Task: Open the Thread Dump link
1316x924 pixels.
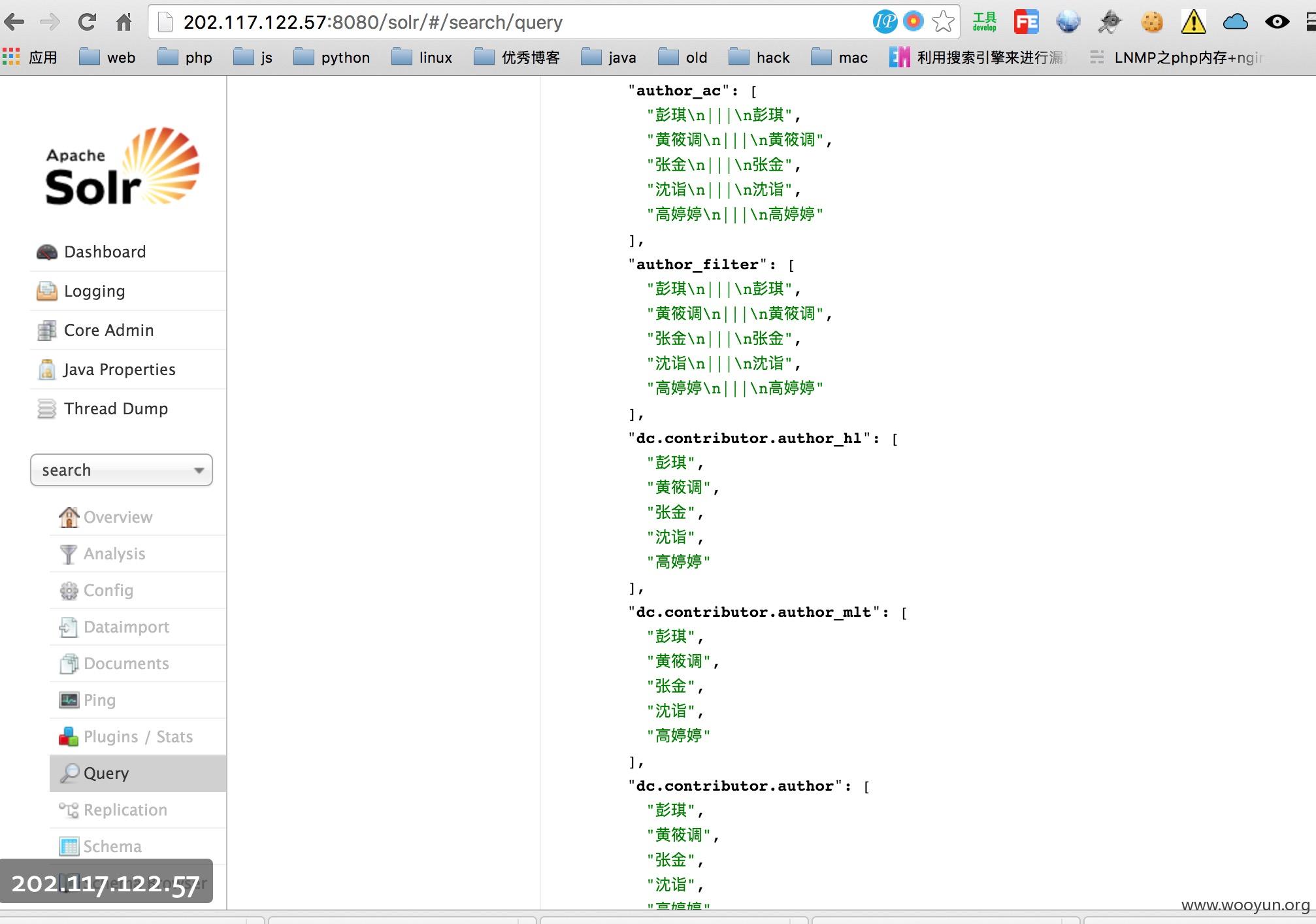Action: pos(116,408)
